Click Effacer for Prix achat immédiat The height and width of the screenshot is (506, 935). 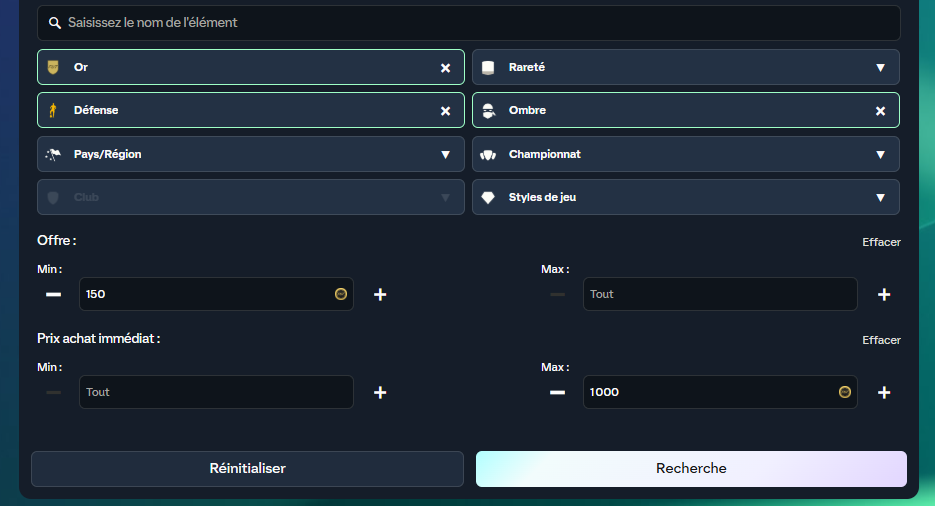coord(881,340)
